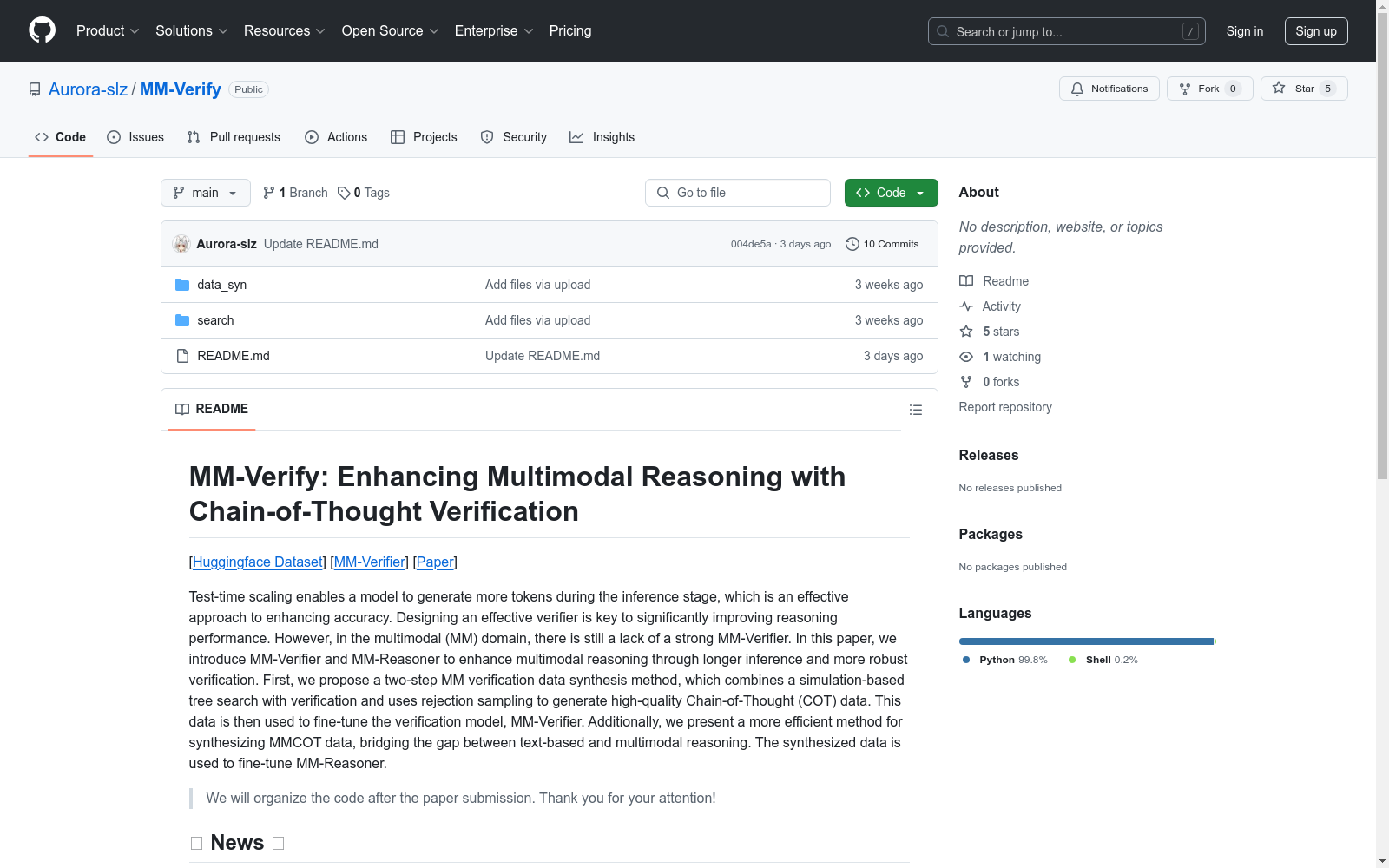Expand the Solutions menu
This screenshot has width=1389, height=868.
pos(191,30)
